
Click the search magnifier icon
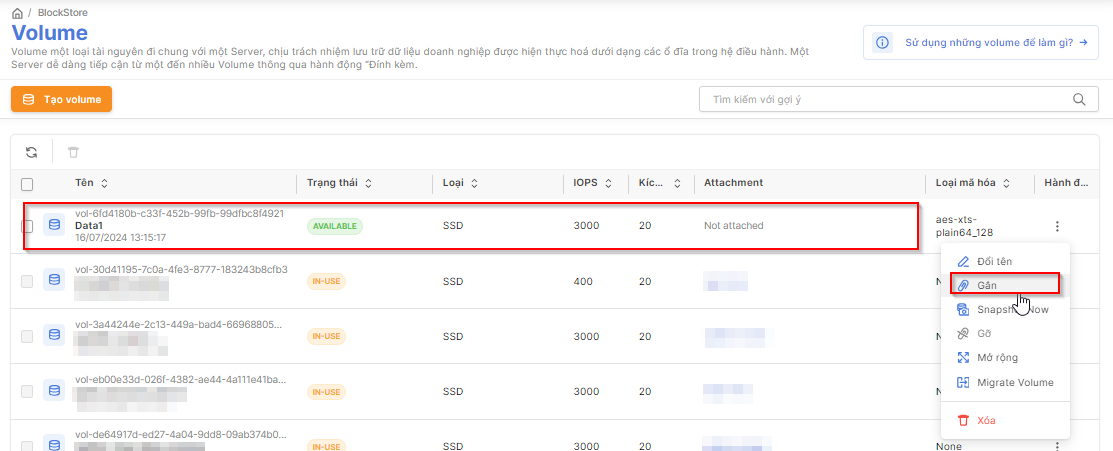(1078, 100)
